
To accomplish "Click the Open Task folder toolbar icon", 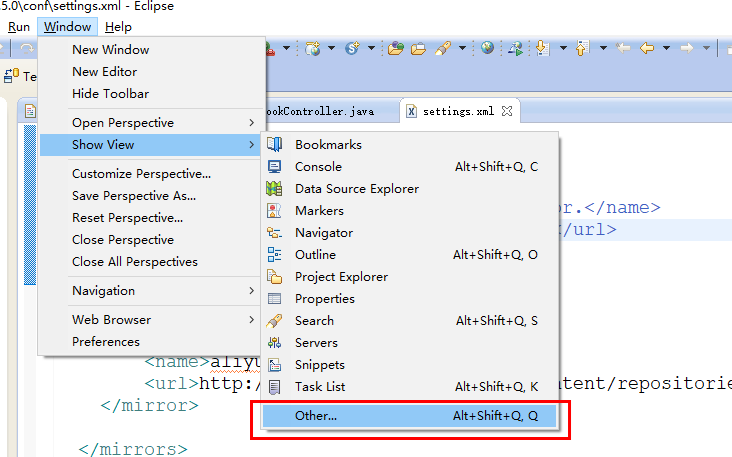I will coord(418,48).
